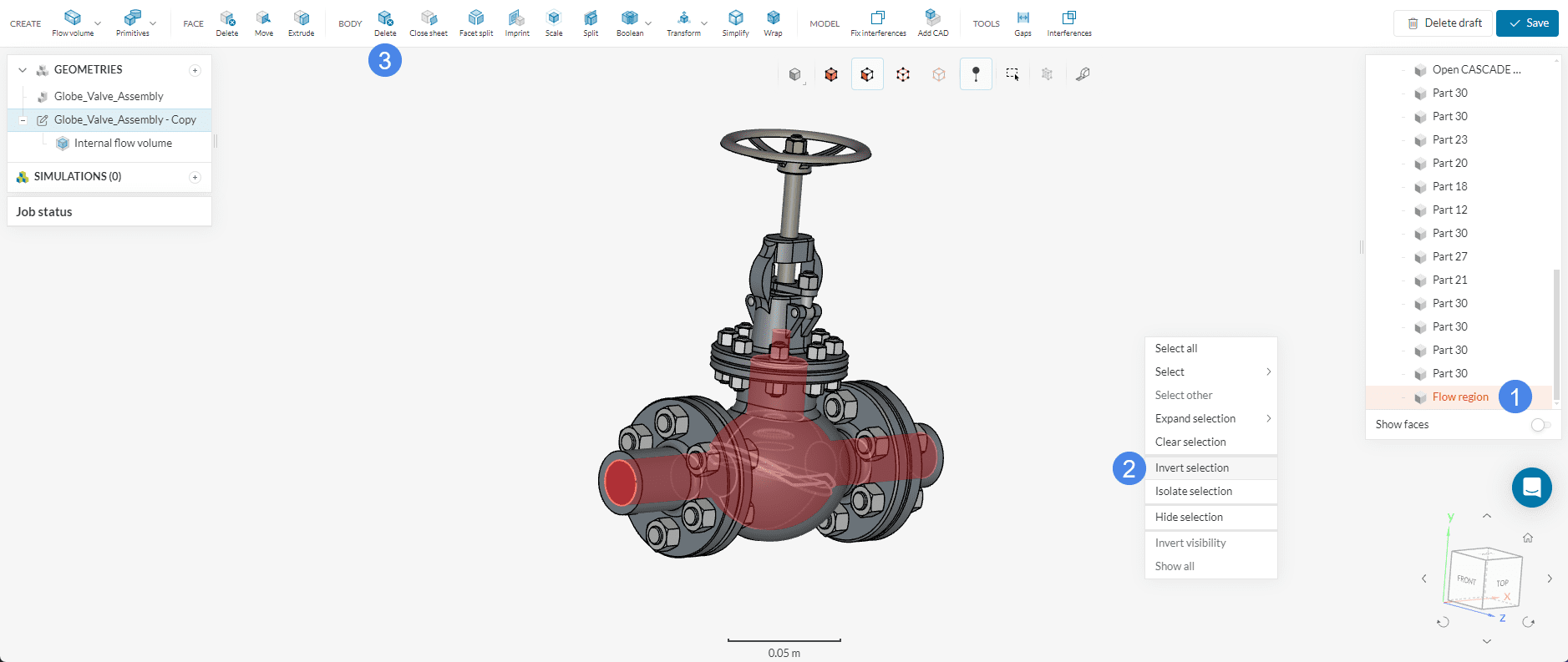The width and height of the screenshot is (1568, 662).
Task: Open the Primitives dropdown arrow
Action: tap(153, 23)
